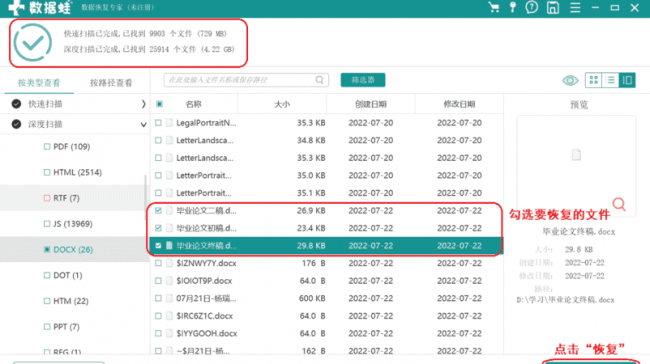Viewport: 650px width, 364px height.
Task: Switch to 按路径查看 tab
Action: pyautogui.click(x=111, y=83)
